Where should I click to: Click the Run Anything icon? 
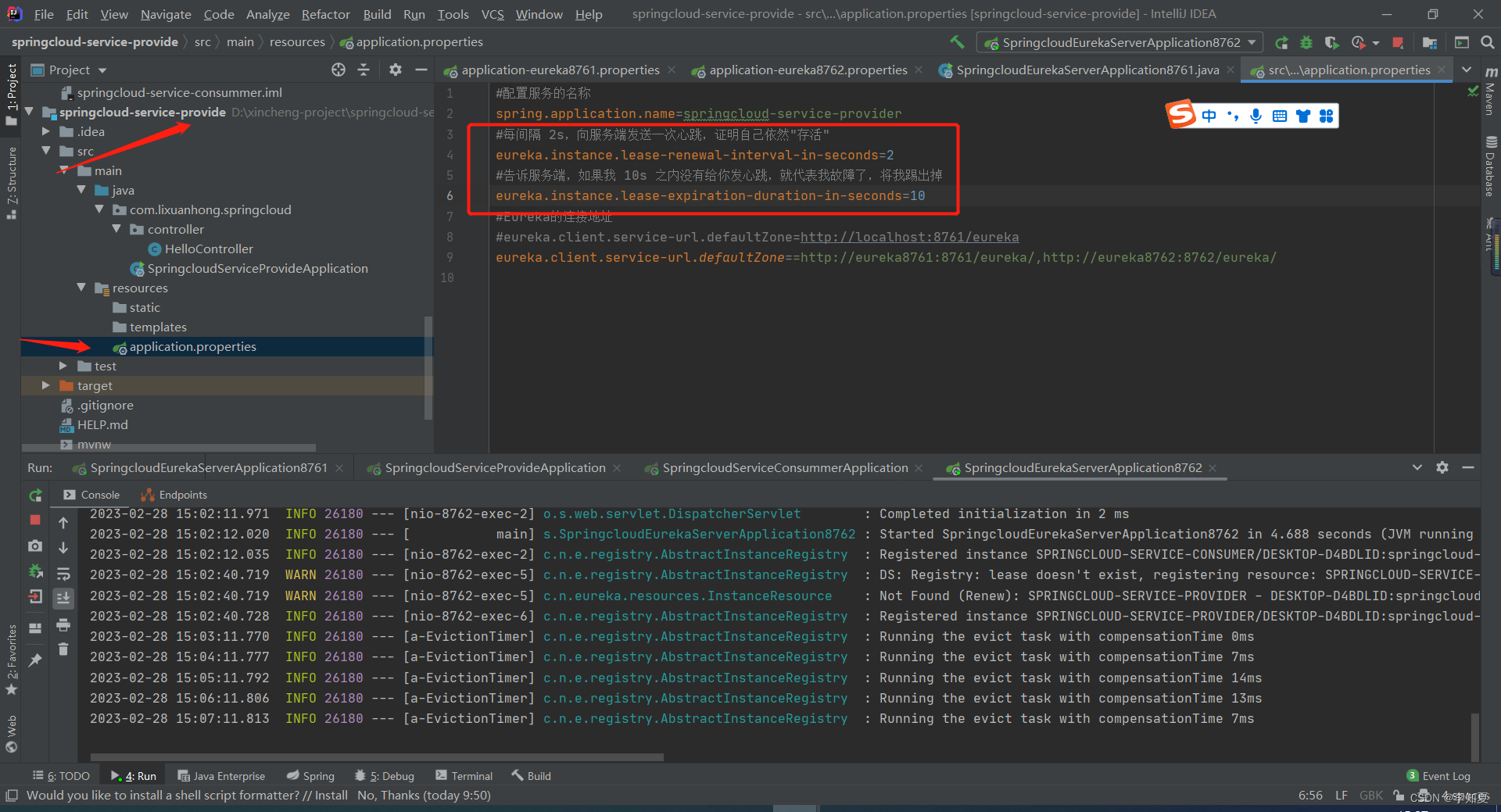[1462, 42]
